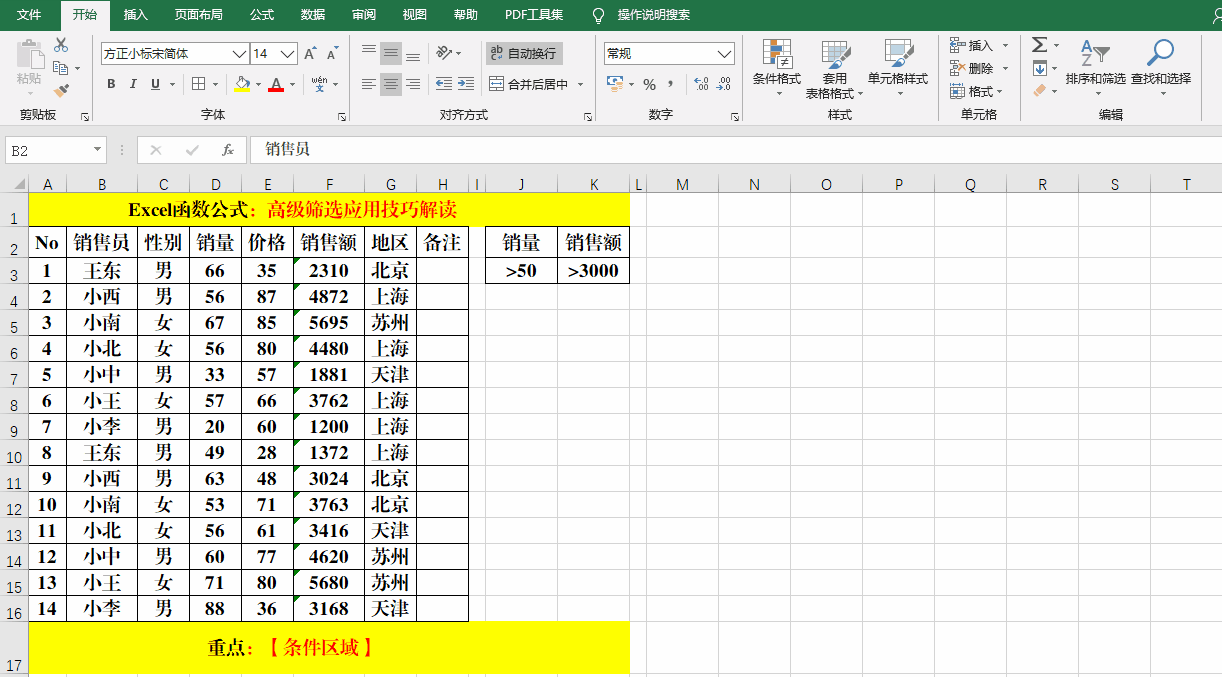Screen dimensions: 1222x677
Task: Open the number format 常规 dropdown
Action: pyautogui.click(x=725, y=53)
